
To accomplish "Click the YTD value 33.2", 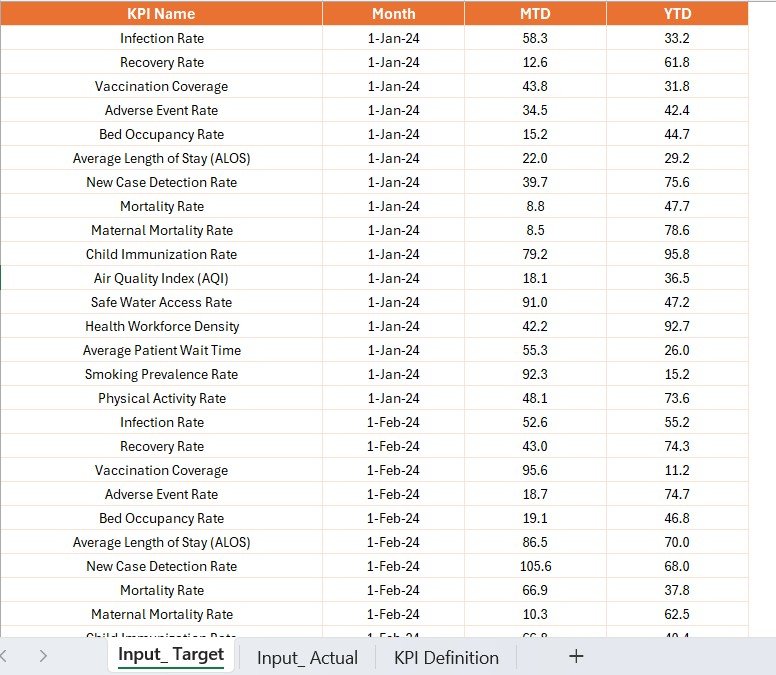I will pyautogui.click(x=677, y=38).
